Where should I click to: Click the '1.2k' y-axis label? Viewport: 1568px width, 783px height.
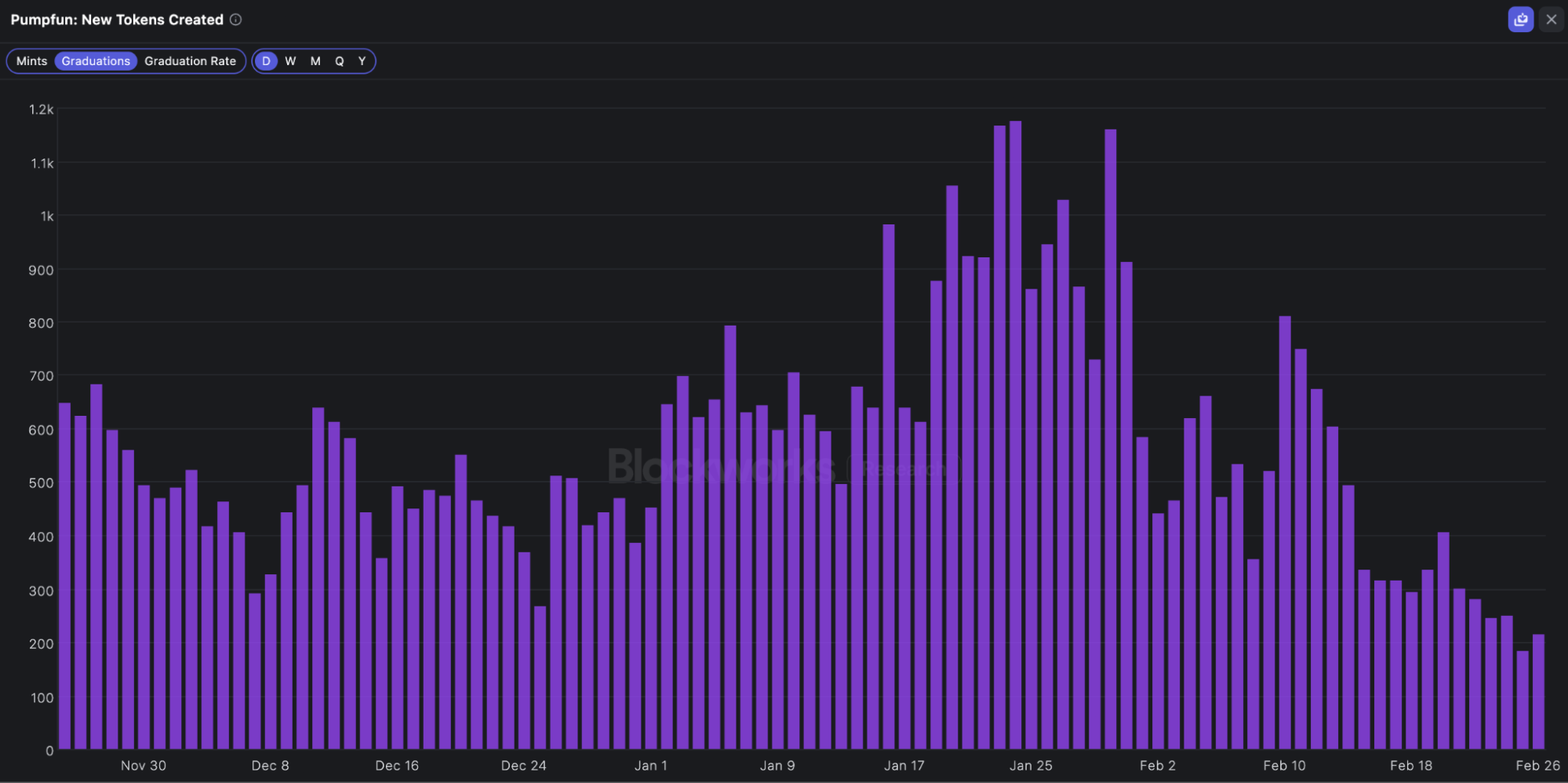(x=42, y=110)
